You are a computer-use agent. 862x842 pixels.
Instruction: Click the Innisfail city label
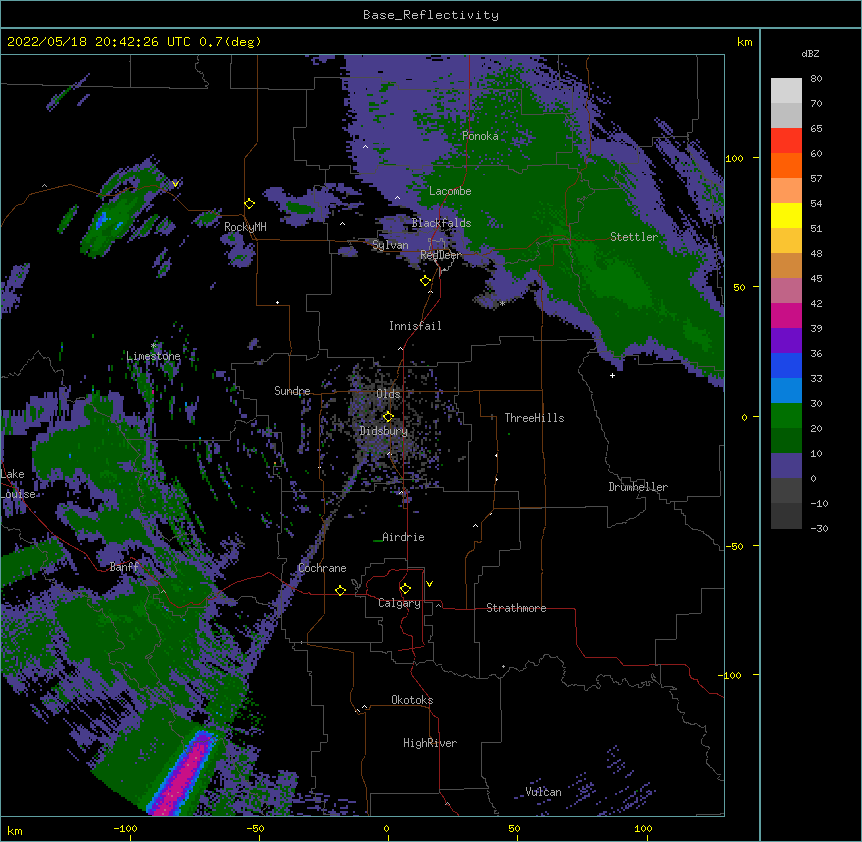tap(415, 326)
